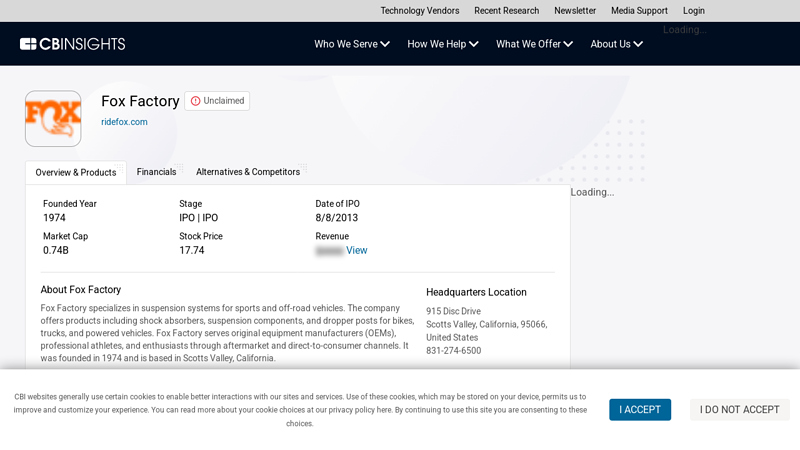Switch to the Financials tab

coord(156,172)
